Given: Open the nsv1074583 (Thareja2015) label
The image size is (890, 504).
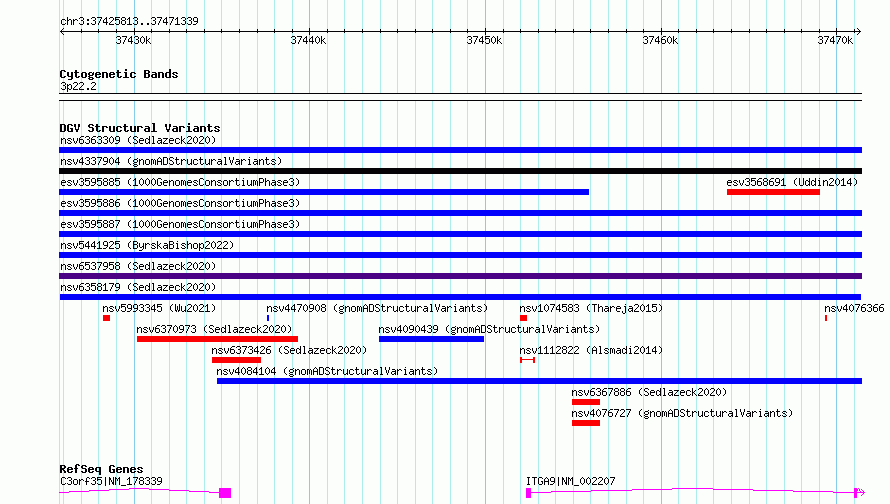Looking at the screenshot, I should click(591, 308).
